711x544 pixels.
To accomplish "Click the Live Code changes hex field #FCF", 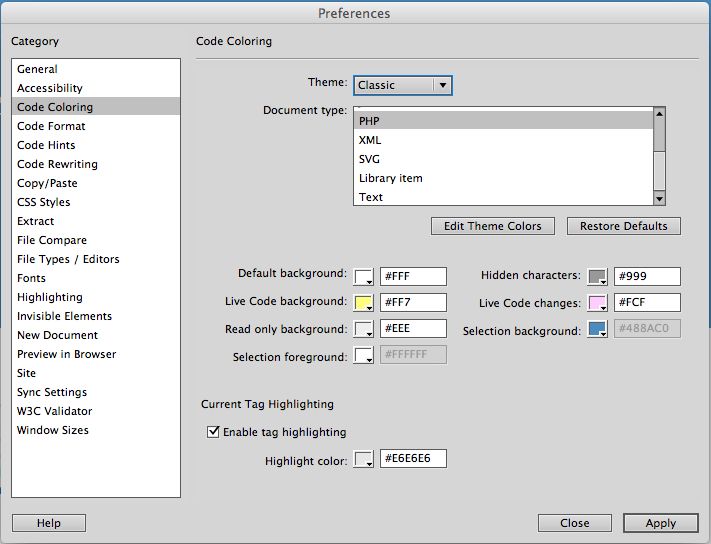I will 647,302.
